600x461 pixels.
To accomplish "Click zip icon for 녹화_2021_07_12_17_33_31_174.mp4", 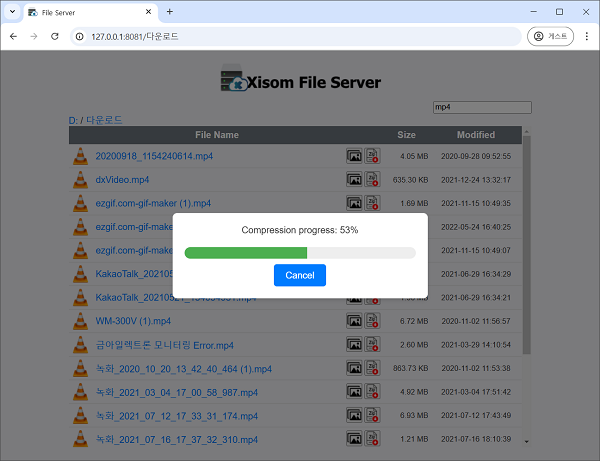I will coord(372,415).
